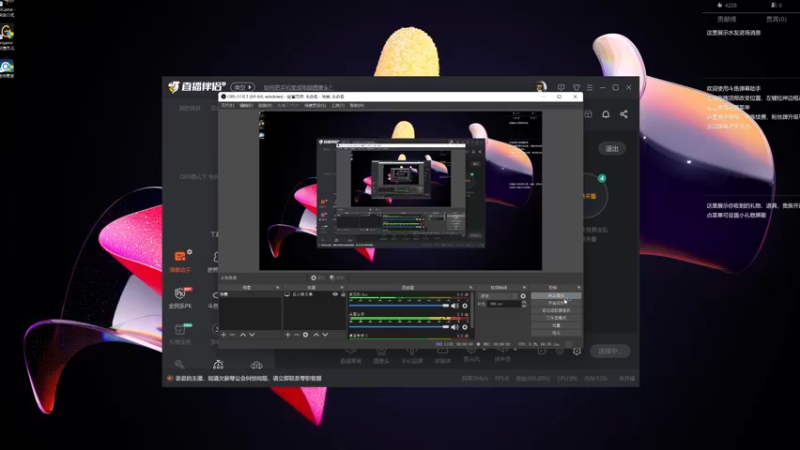Toggle preview eye icon near 直播伴侣 bottom-right
Screen dimensions: 800x450
coord(560,351)
